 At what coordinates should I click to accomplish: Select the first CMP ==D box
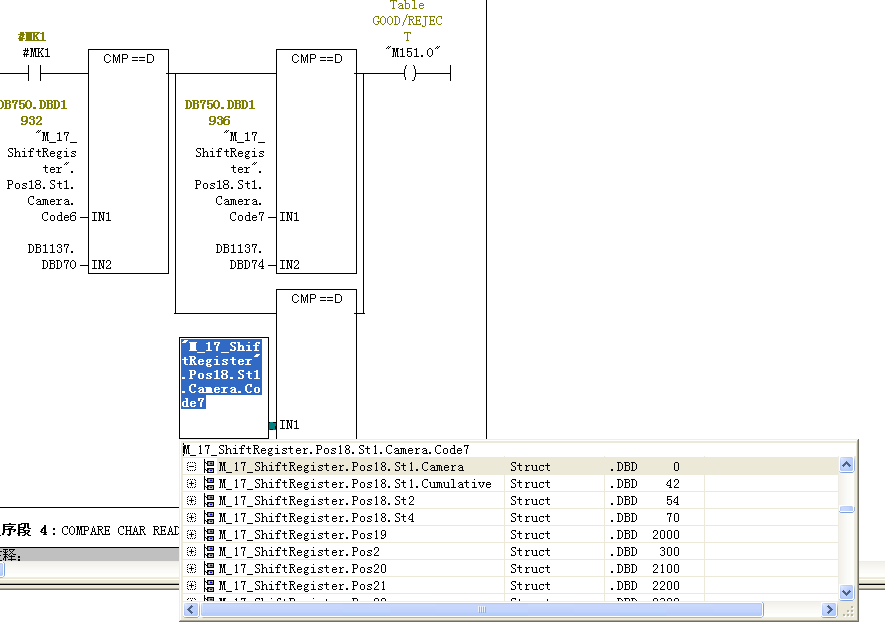click(129, 161)
